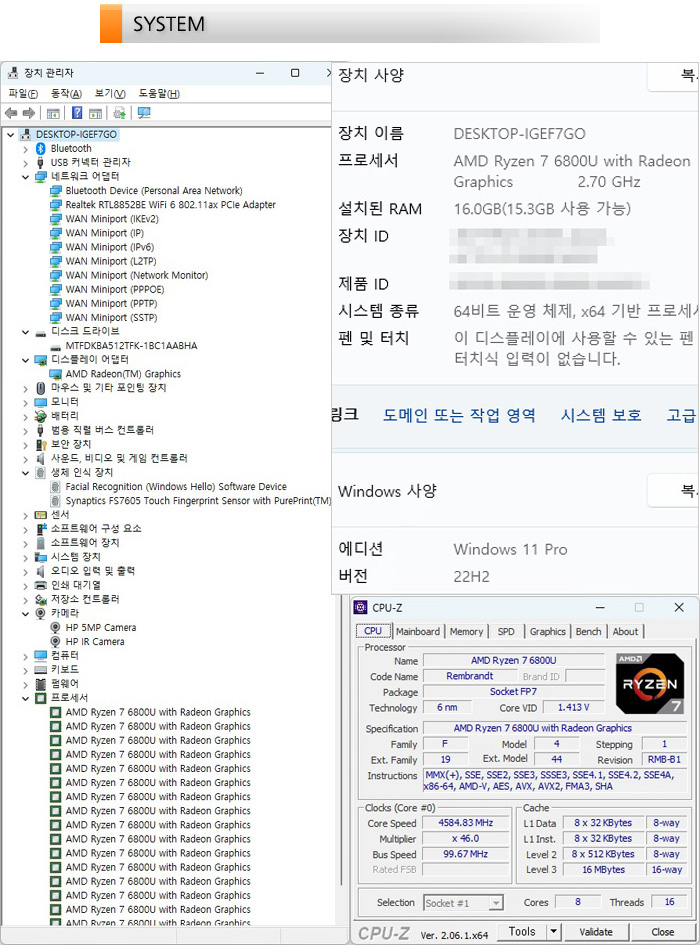Open the 도메인 또는 작업 영역 link
Image resolution: width=700 pixels, height=950 pixels.
point(459,415)
